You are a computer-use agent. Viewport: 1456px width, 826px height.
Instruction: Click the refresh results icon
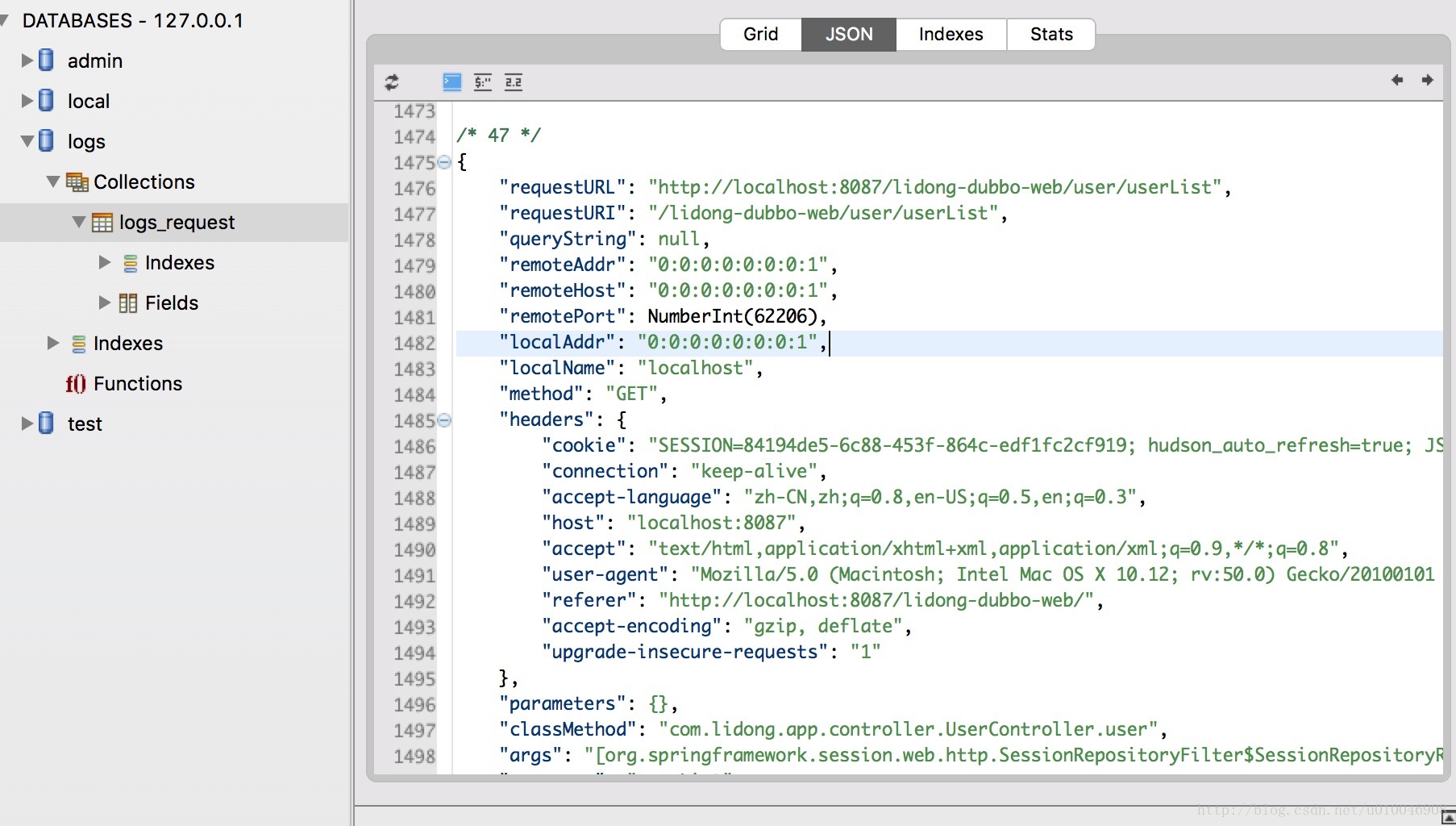(392, 81)
